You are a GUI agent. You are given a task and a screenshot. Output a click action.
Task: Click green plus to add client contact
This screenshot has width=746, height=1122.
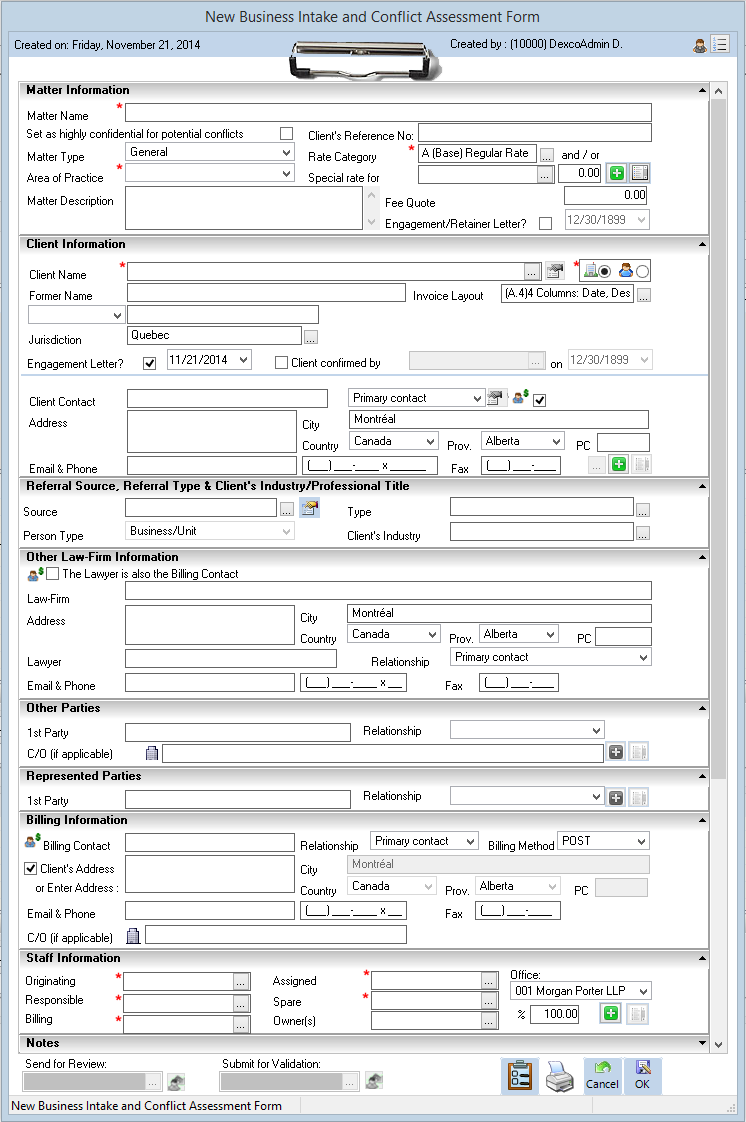click(619, 464)
